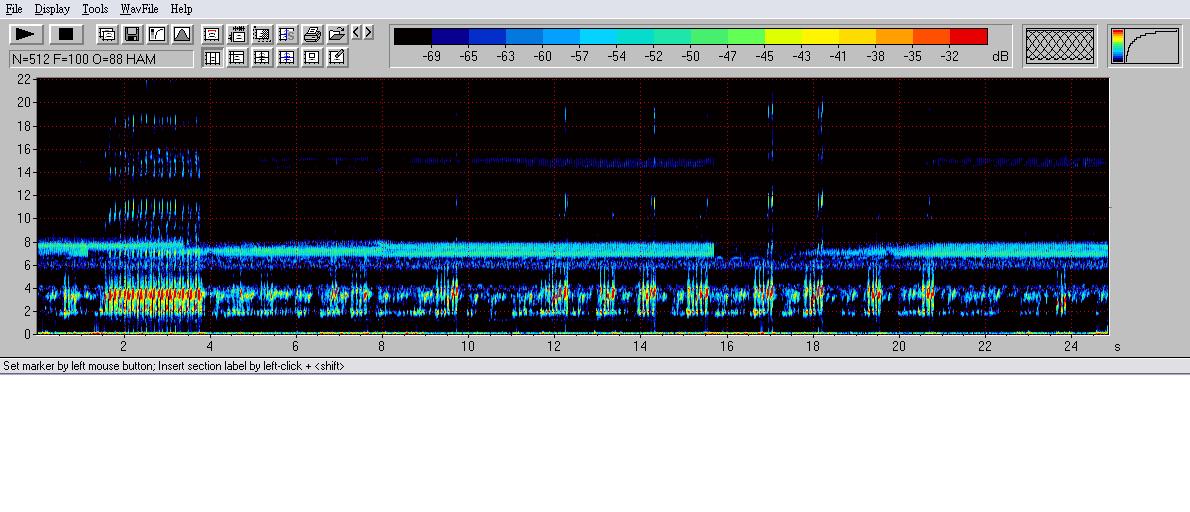
Task: Click the floppy disk save icon
Action: point(132,34)
